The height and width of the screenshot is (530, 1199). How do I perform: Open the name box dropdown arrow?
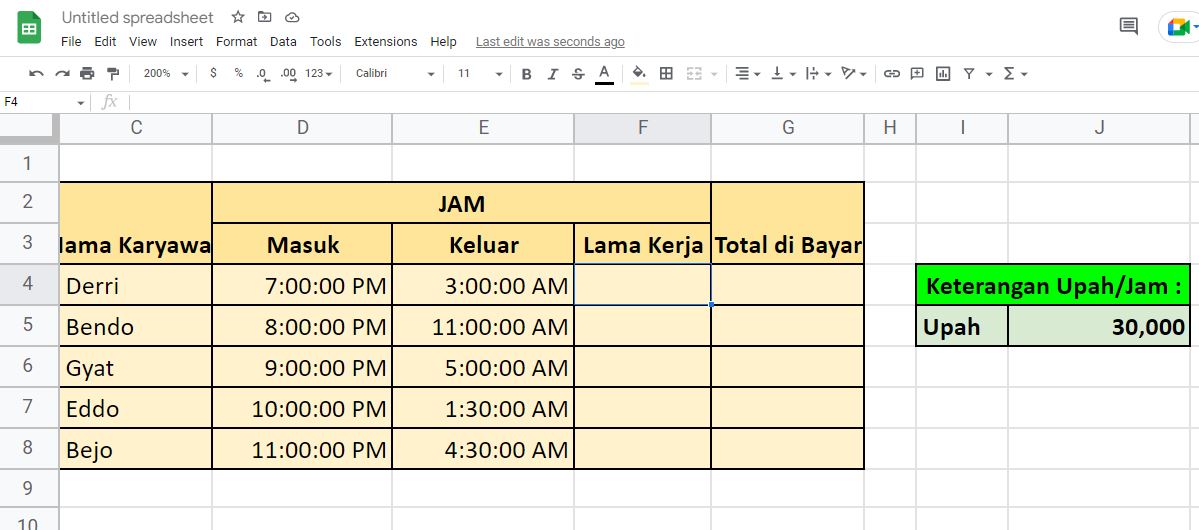click(x=80, y=102)
